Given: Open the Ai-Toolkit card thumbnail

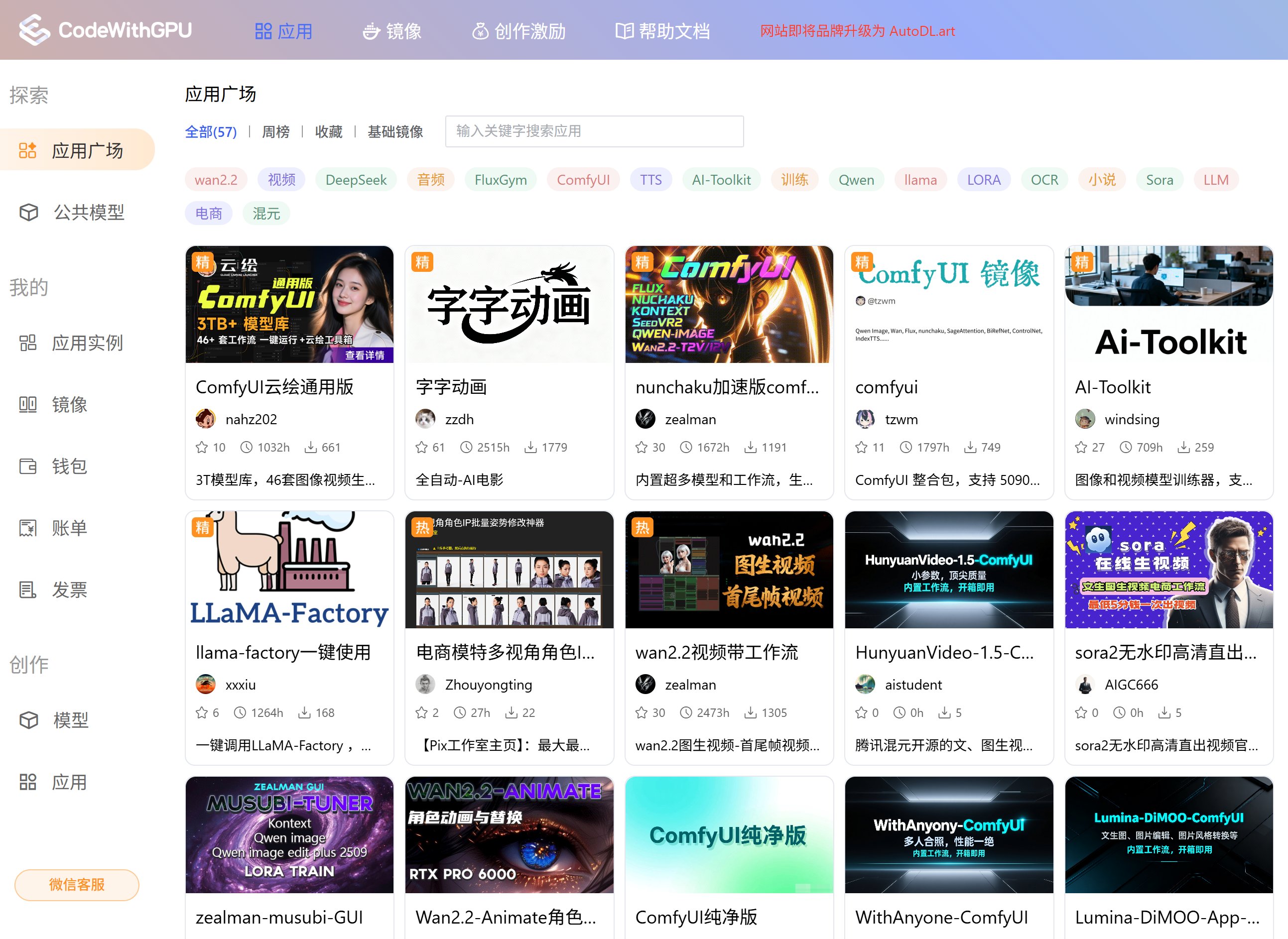Looking at the screenshot, I should [x=1168, y=304].
